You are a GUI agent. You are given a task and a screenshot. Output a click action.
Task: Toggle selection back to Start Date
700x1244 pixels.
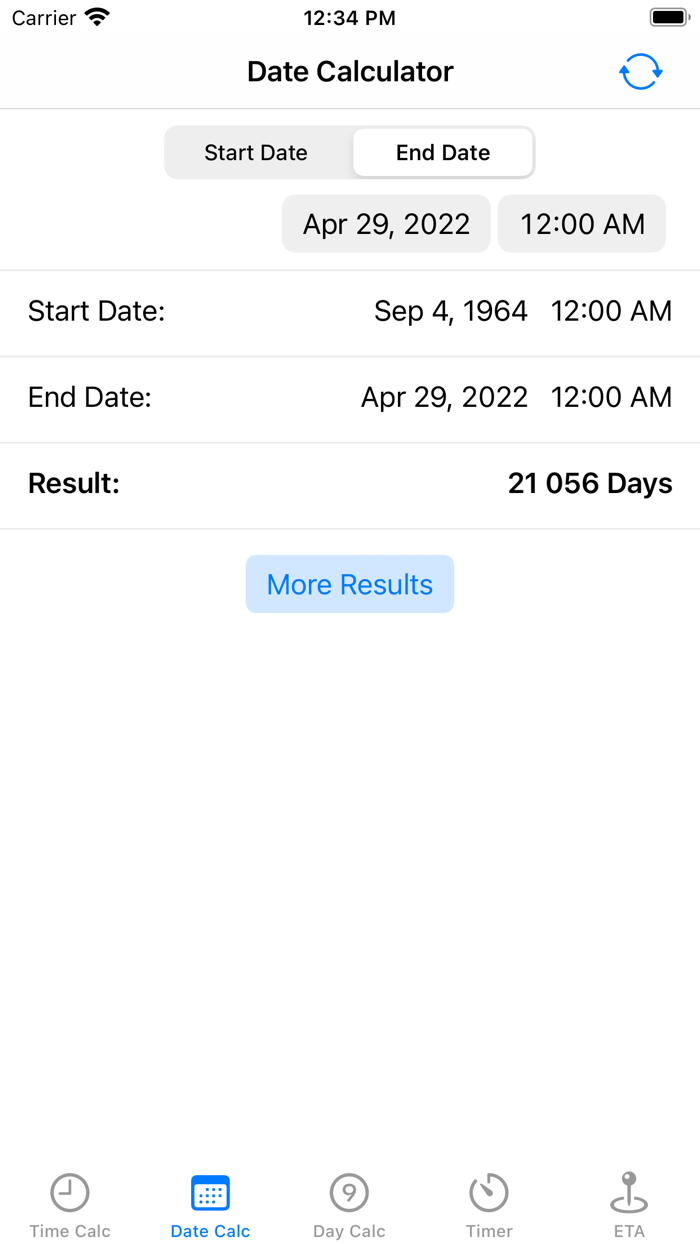pos(256,152)
